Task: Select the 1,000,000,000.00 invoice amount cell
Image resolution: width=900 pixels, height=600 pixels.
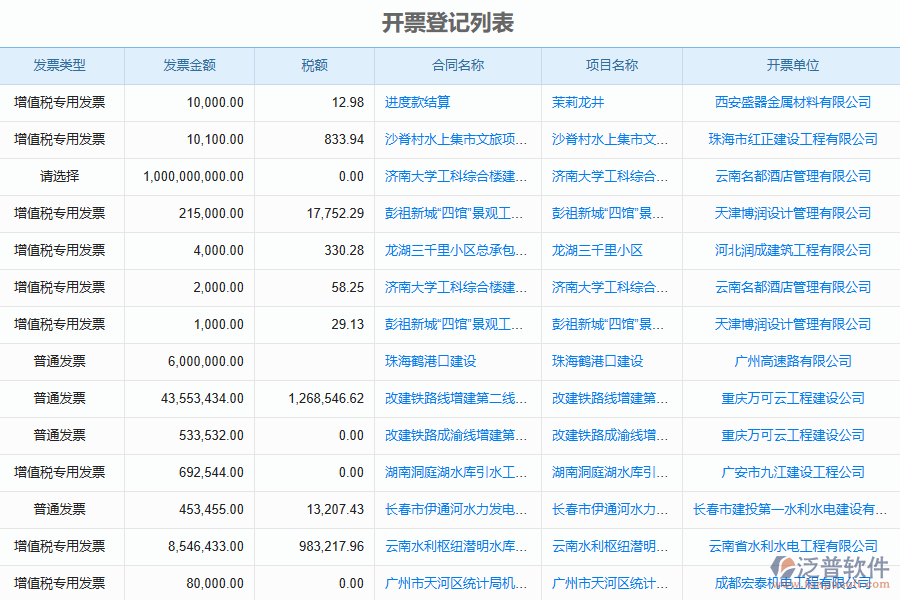Action: (x=193, y=176)
